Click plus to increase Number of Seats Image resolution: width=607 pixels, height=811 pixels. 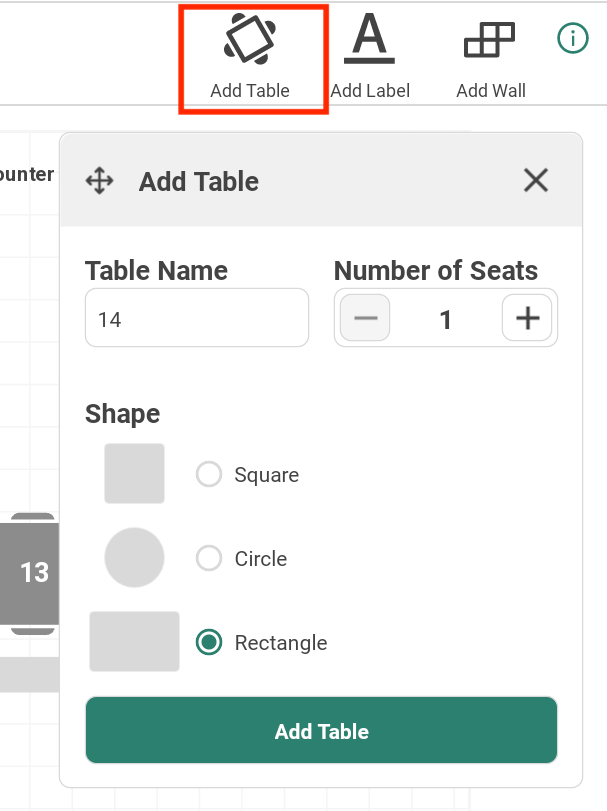point(527,317)
